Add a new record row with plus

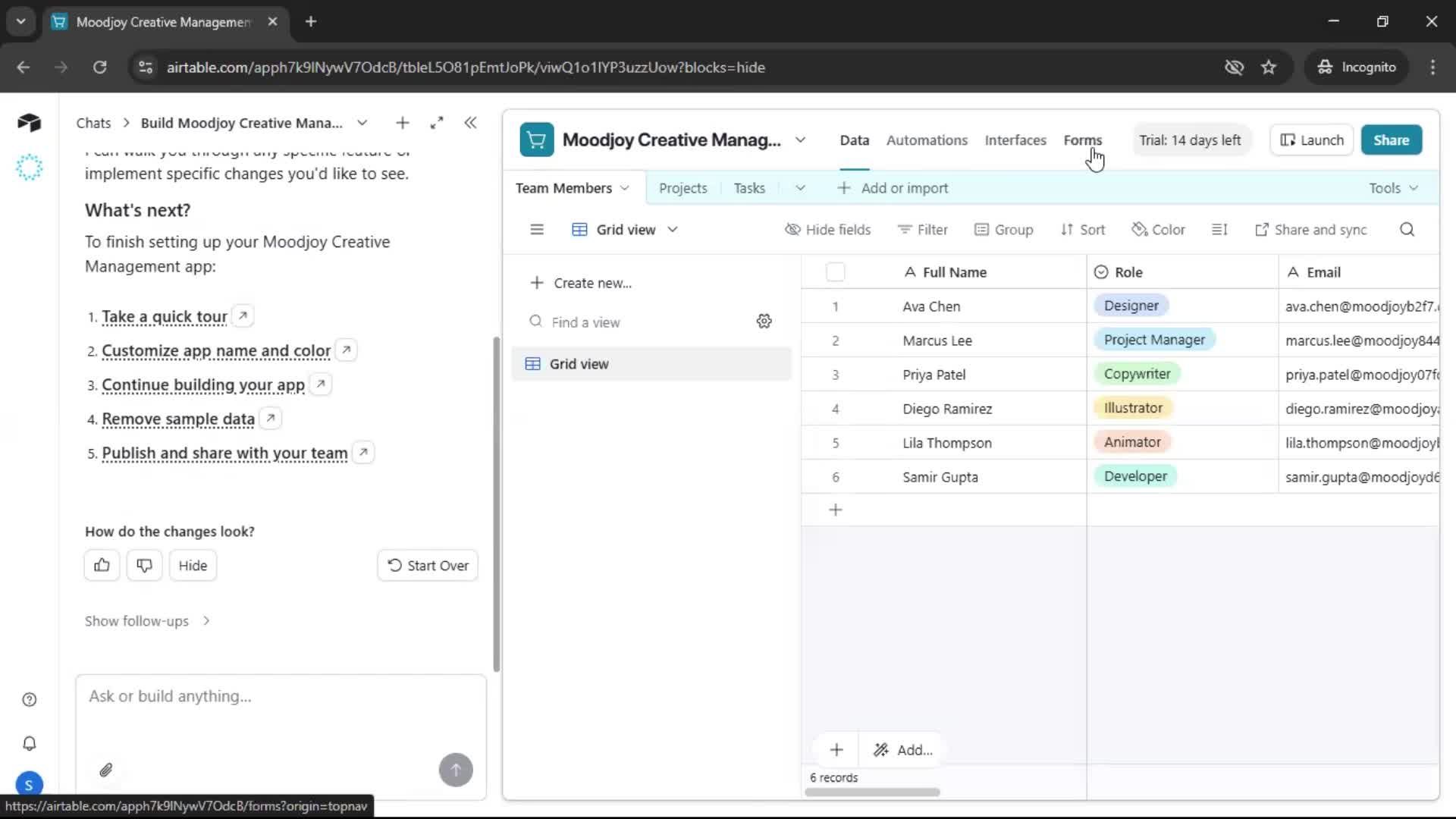pos(836,510)
